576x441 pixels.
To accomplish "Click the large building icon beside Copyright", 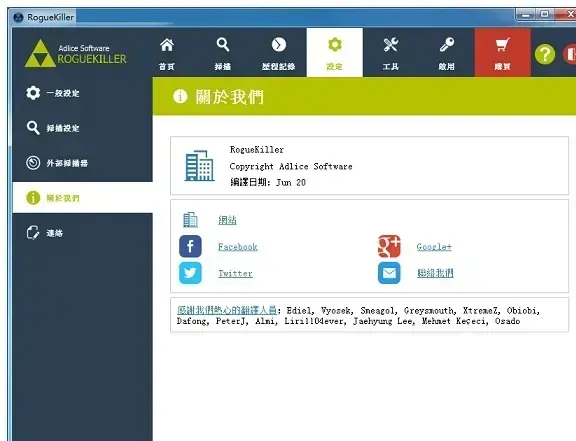I will (199, 165).
